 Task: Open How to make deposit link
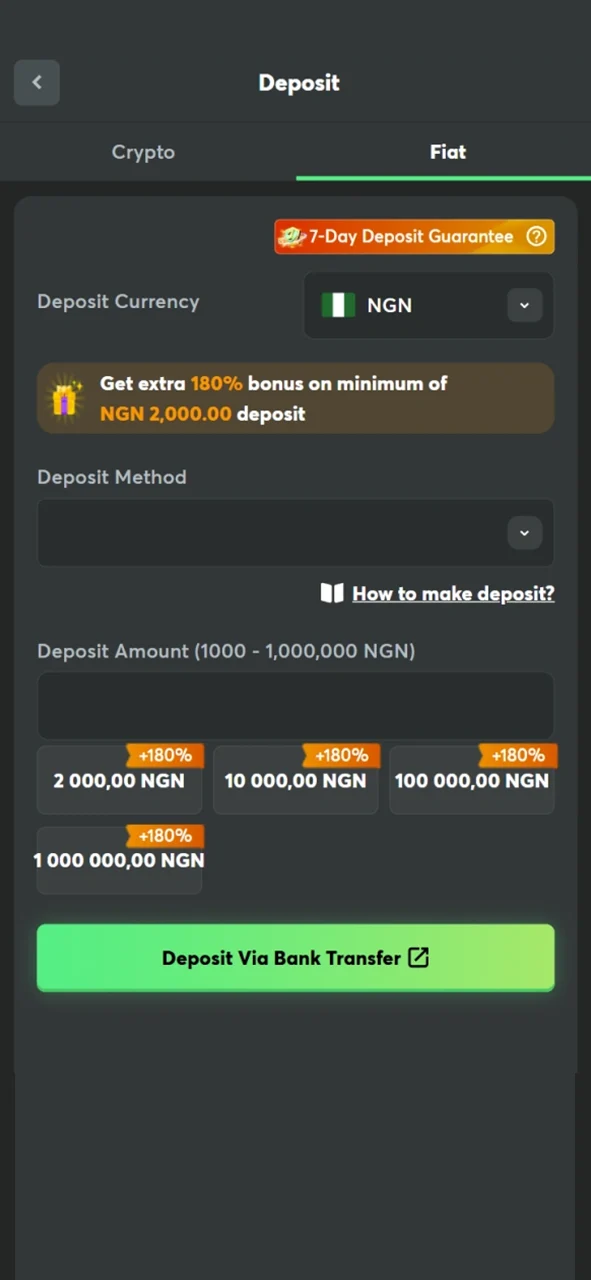[453, 593]
